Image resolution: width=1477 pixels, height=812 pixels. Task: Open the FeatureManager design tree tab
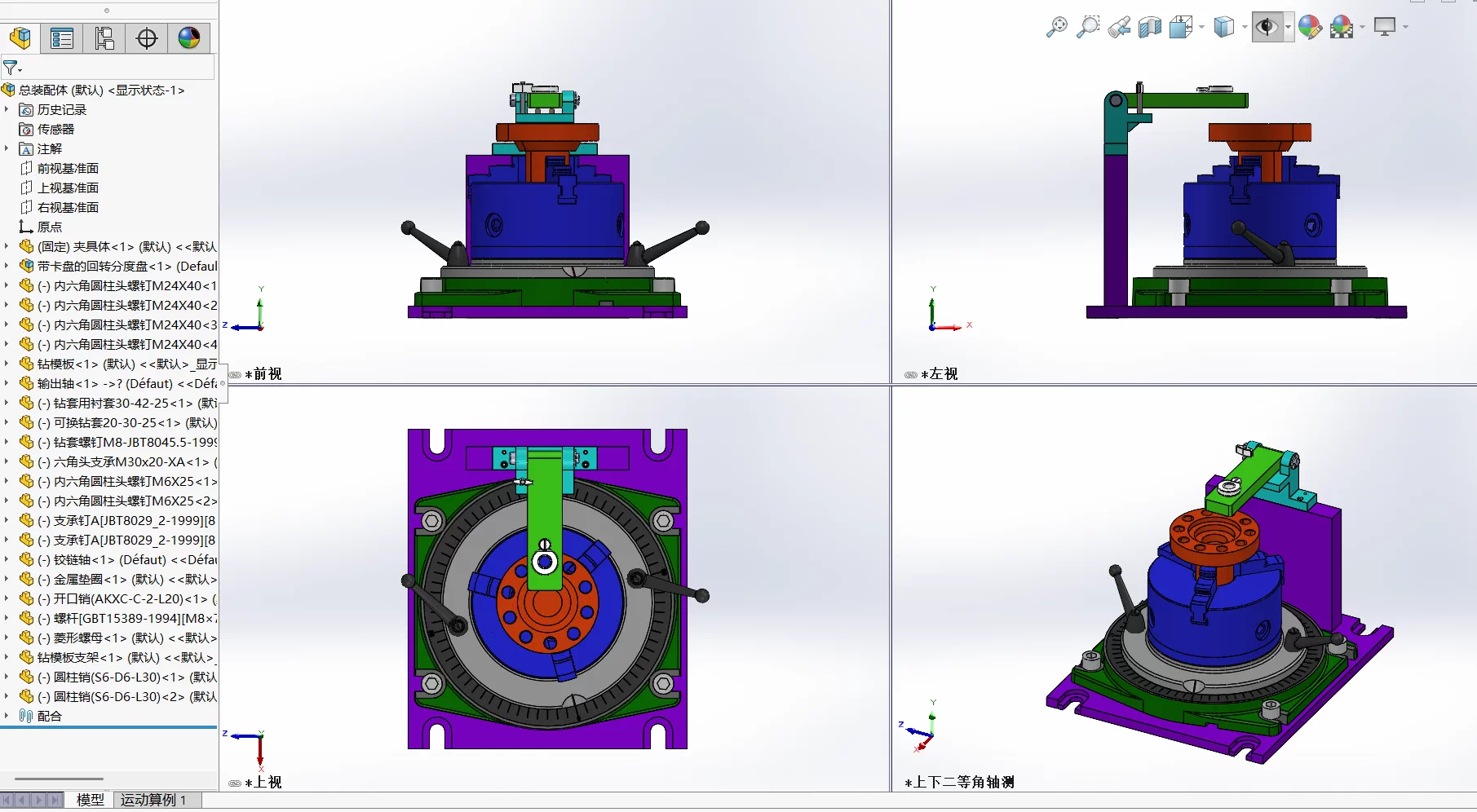click(x=20, y=38)
